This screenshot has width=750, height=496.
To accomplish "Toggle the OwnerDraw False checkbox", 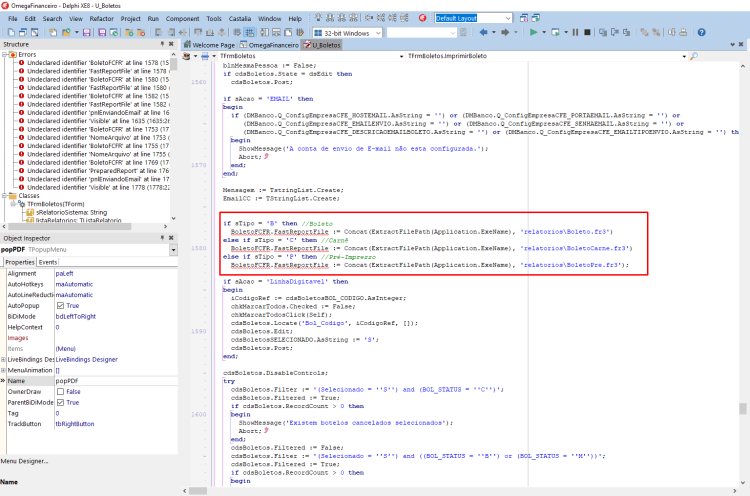I will [60, 392].
